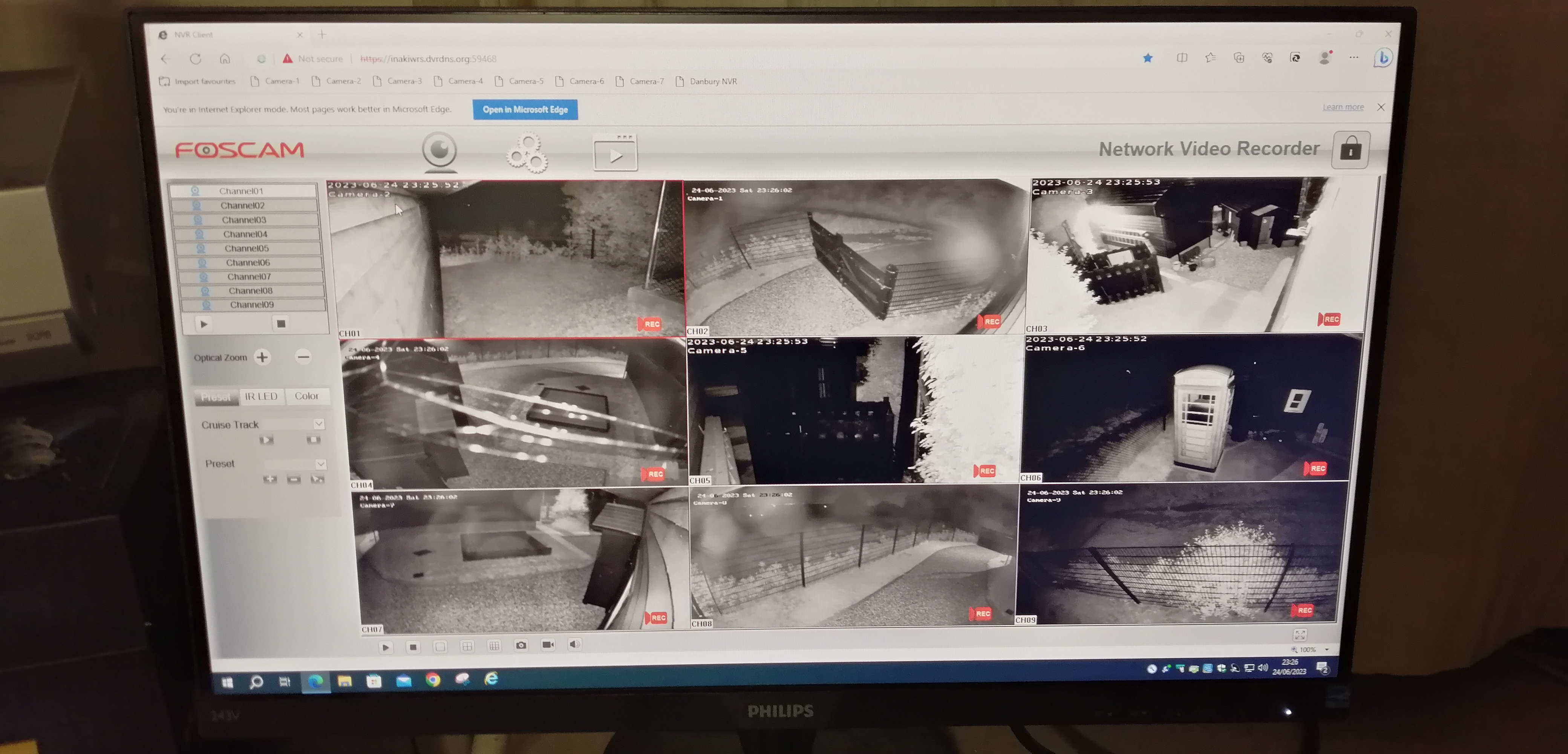Increase optical zoom with plus button
Image resolution: width=1568 pixels, height=754 pixels.
[262, 357]
